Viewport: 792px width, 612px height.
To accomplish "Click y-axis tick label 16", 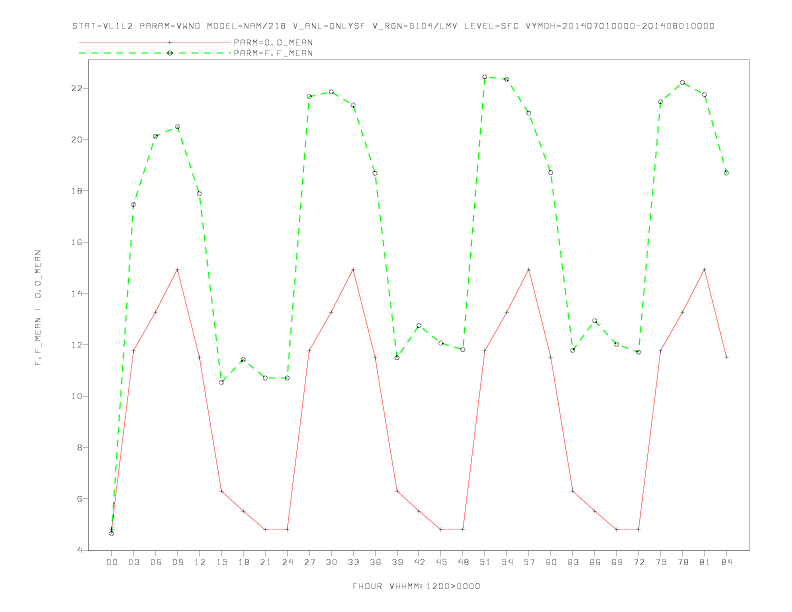I will (77, 242).
